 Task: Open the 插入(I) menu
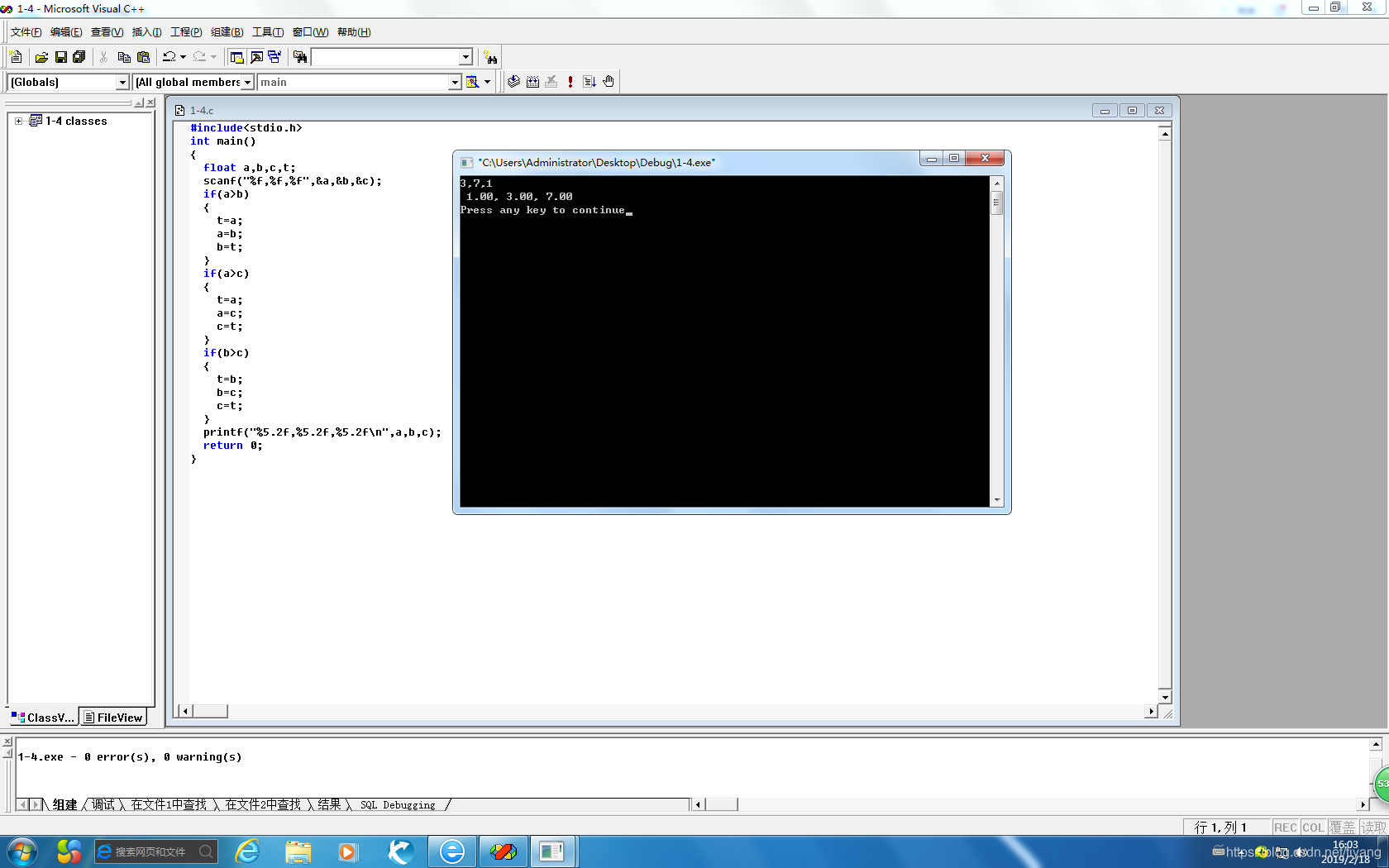[x=146, y=32]
